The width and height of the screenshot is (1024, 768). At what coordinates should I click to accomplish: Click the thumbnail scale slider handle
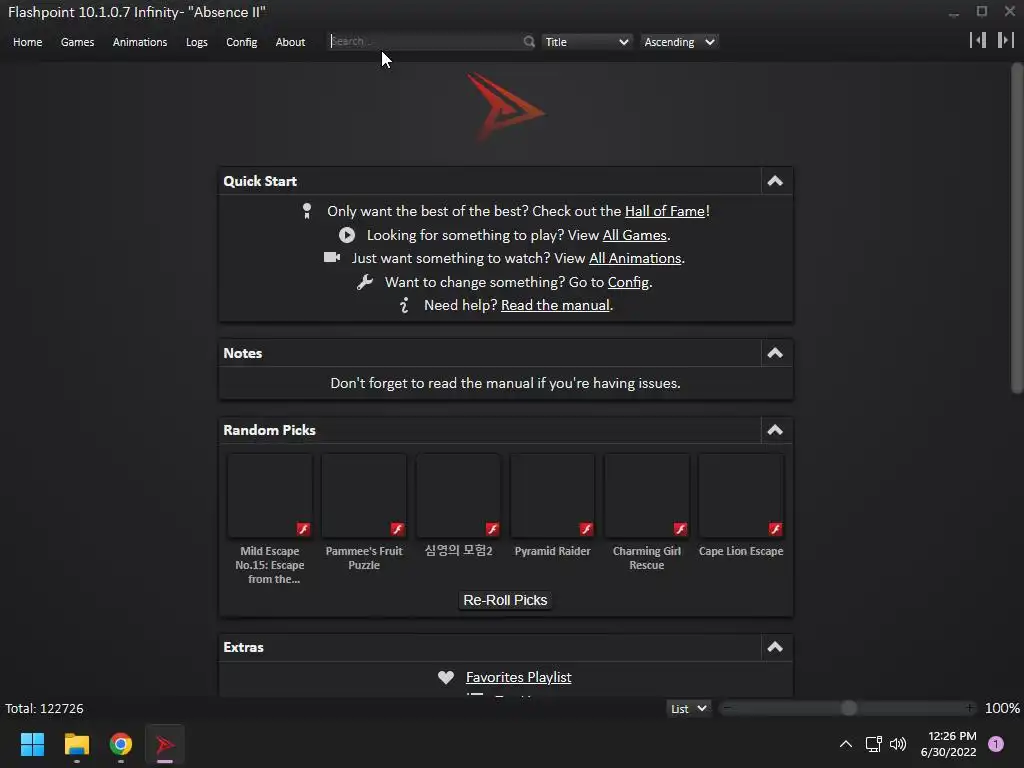[x=849, y=708]
